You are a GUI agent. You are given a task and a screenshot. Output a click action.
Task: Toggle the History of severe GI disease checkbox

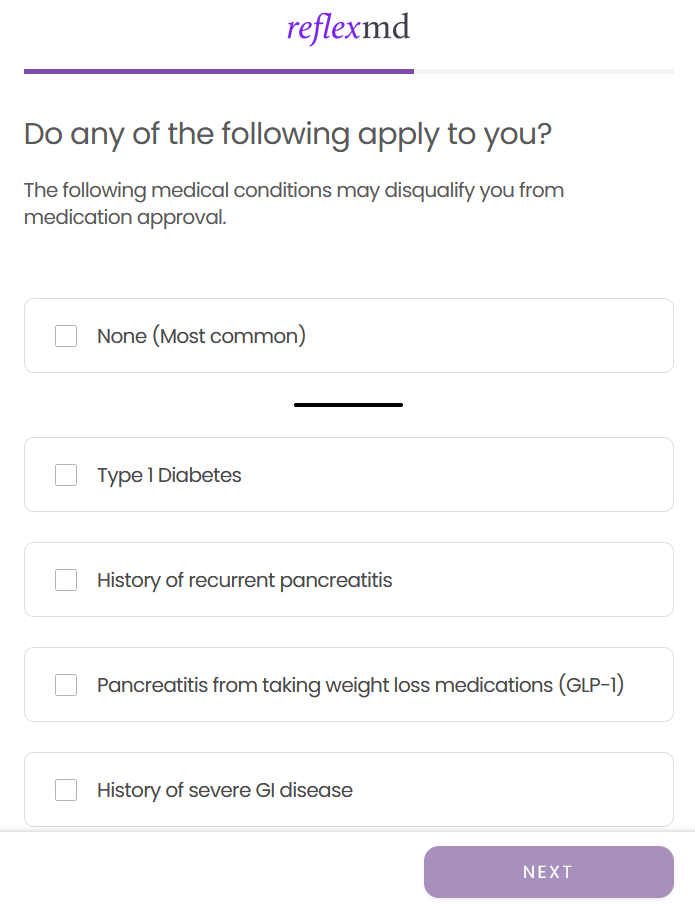pyautogui.click(x=66, y=790)
